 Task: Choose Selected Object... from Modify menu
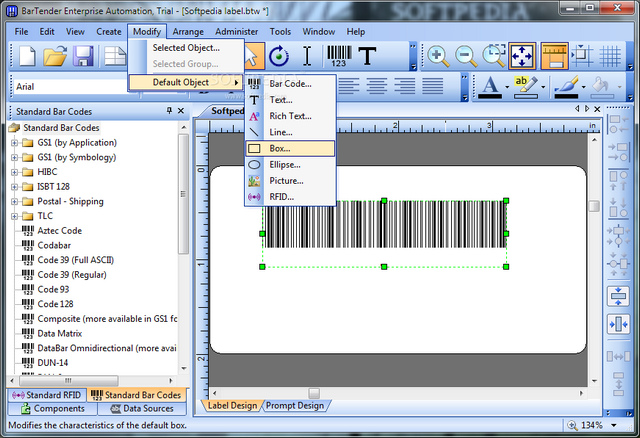click(x=187, y=48)
